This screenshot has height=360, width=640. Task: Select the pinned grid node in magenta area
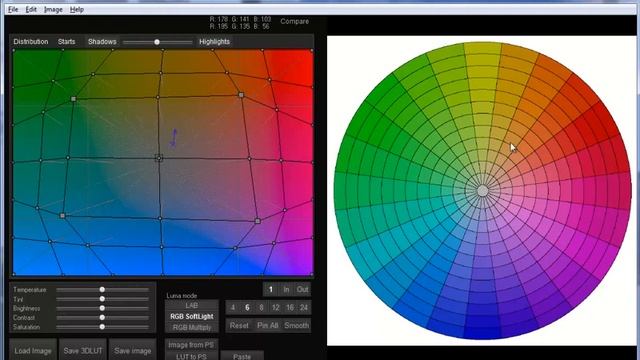tap(258, 221)
